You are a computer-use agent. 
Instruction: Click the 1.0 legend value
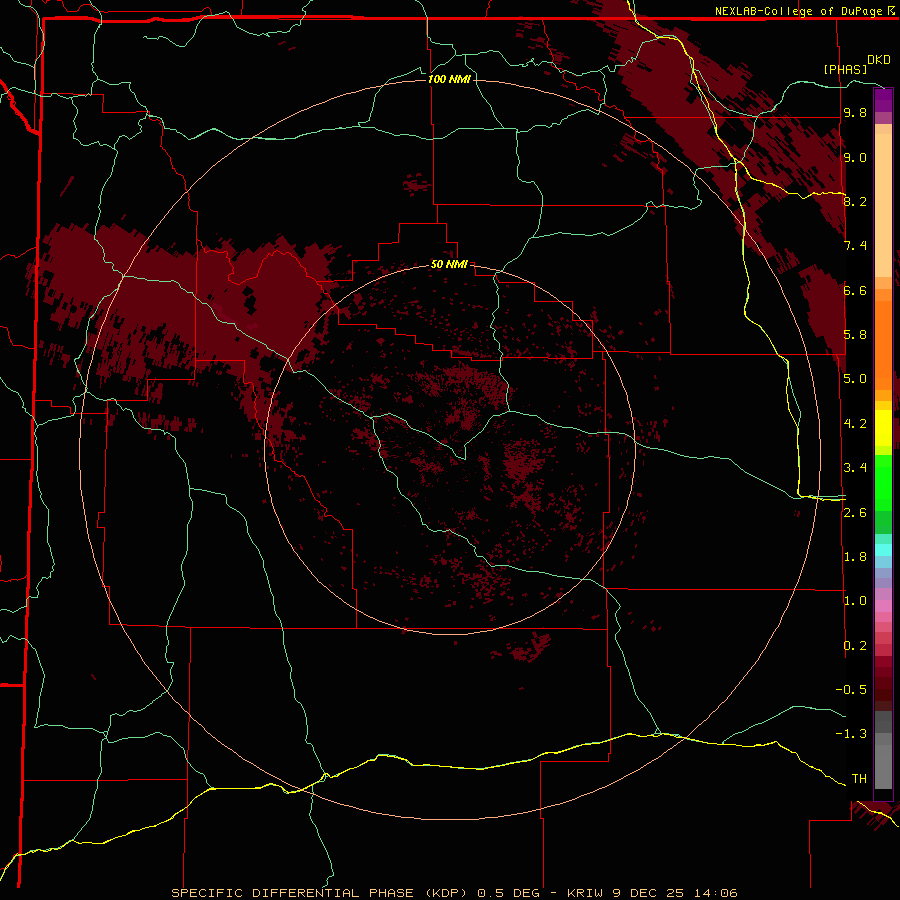tap(855, 601)
